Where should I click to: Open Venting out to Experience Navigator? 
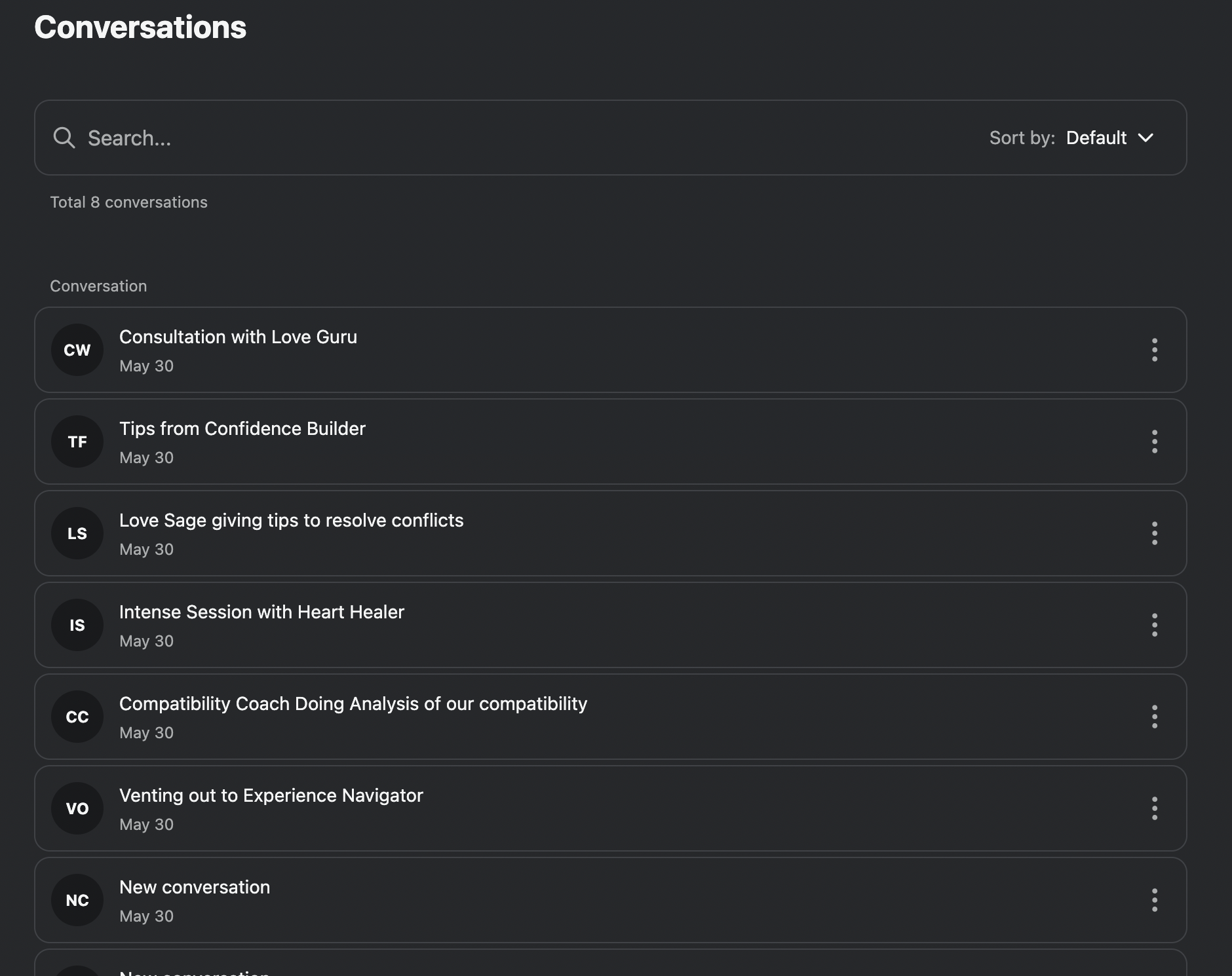click(x=271, y=795)
